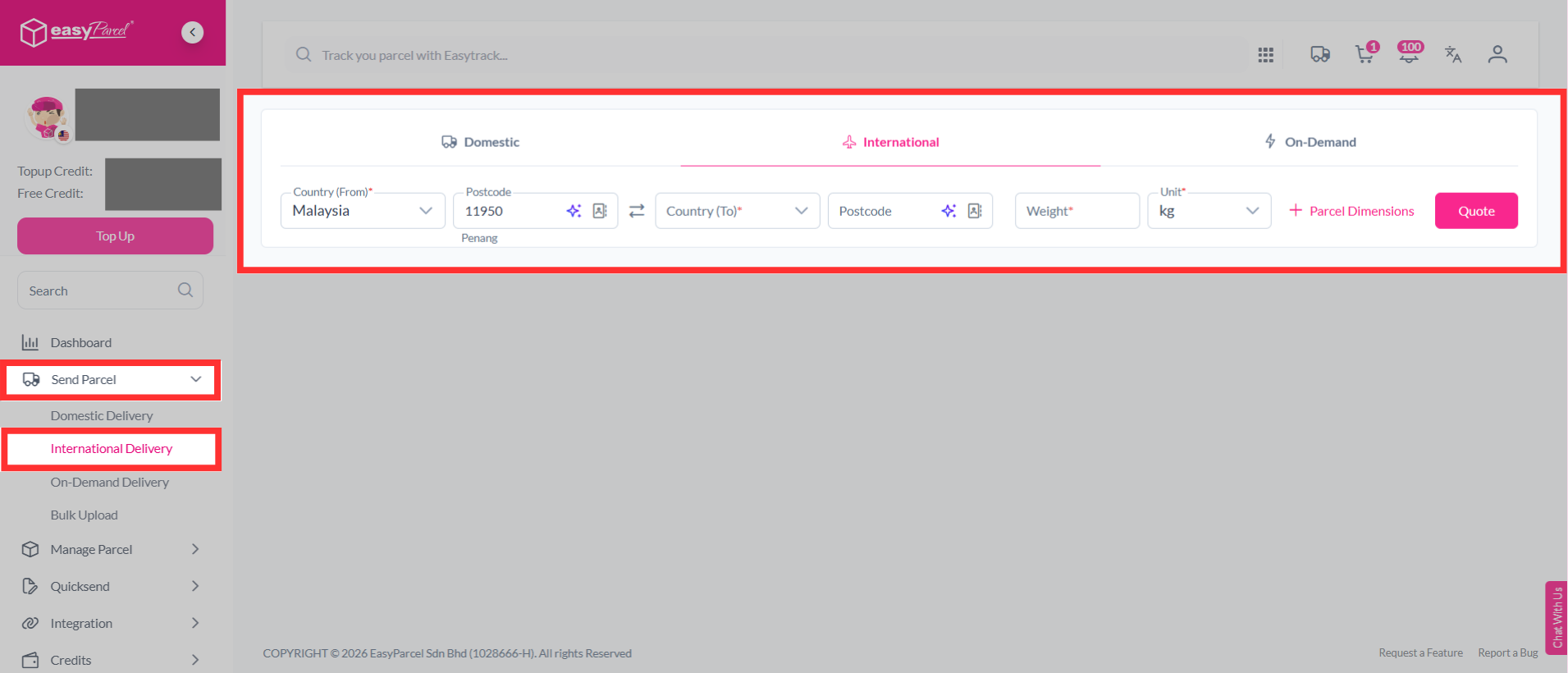Screen dimensions: 1568x673
Task: Click the Top Up button
Action: point(115,236)
